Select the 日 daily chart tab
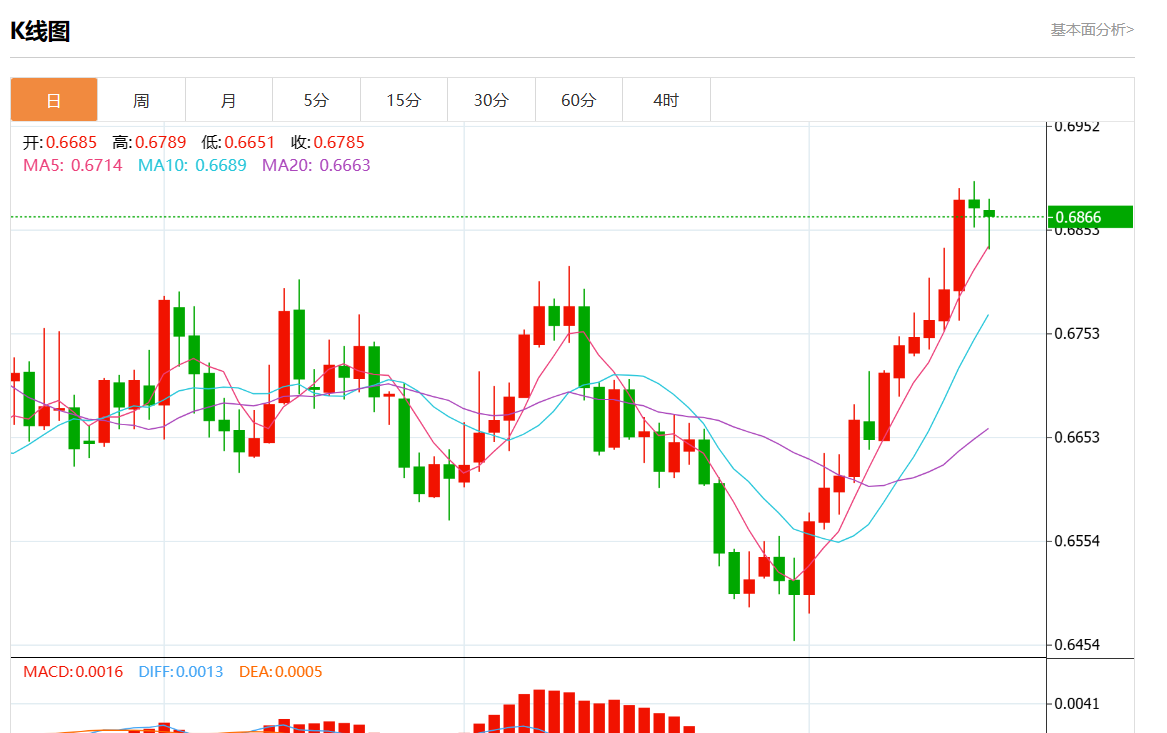The width and height of the screenshot is (1167, 733). click(54, 100)
